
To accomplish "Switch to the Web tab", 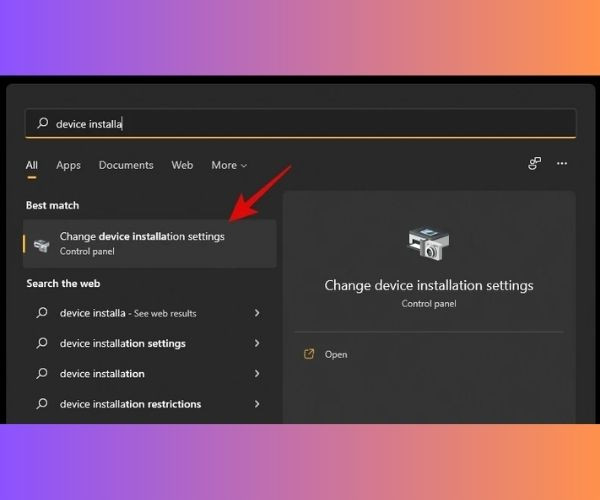I will [182, 165].
